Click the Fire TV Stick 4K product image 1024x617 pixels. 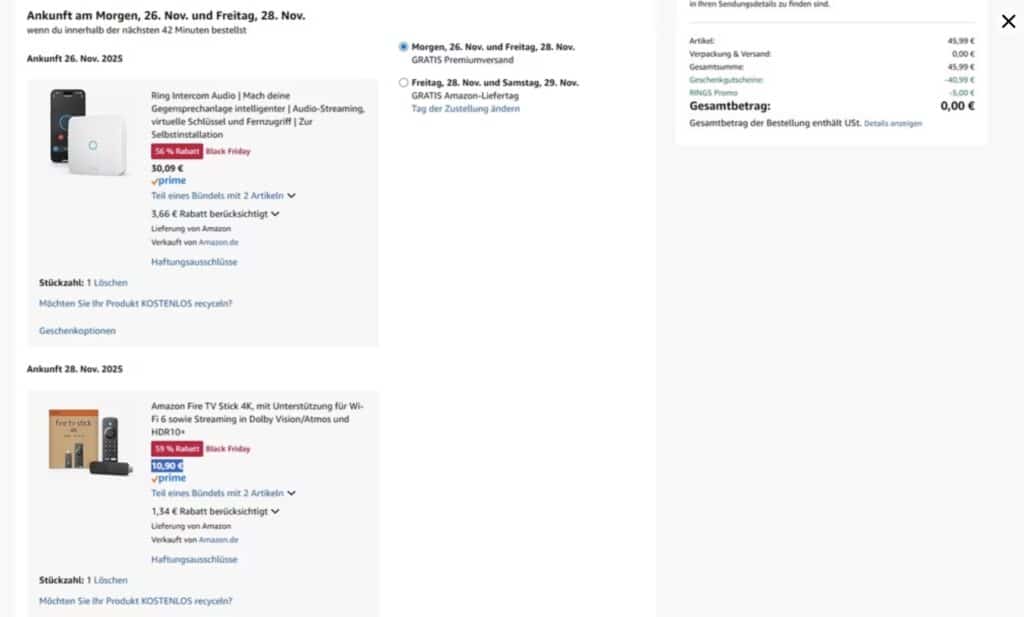point(89,440)
